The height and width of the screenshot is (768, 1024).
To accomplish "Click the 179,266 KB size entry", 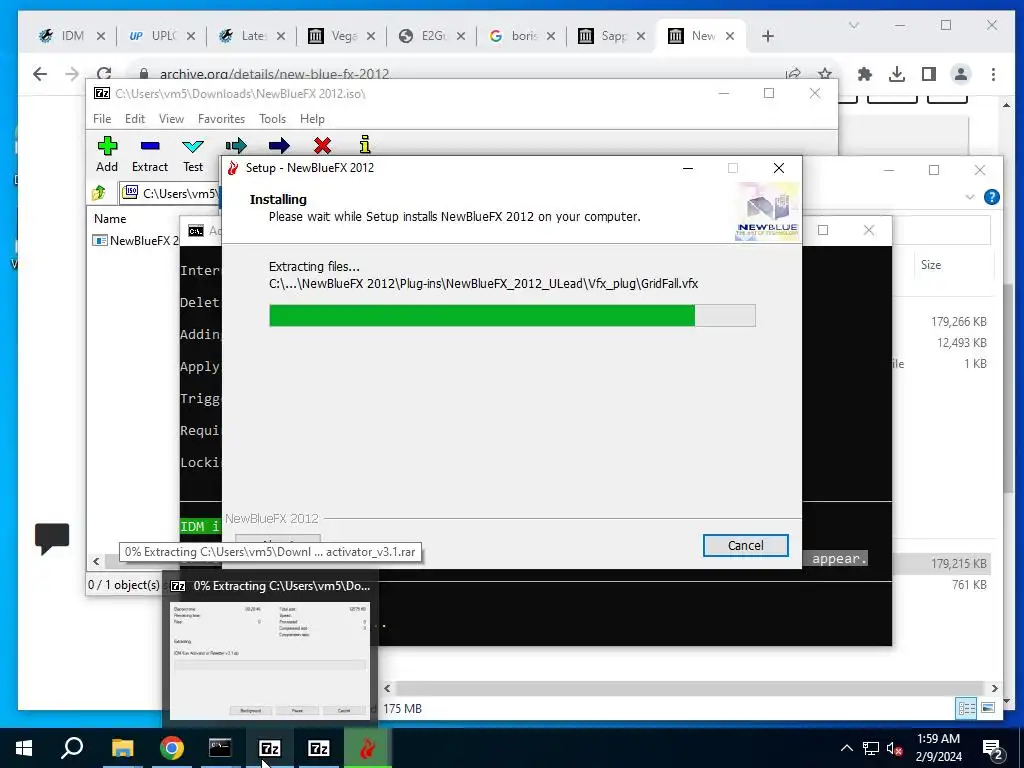I will [x=958, y=321].
